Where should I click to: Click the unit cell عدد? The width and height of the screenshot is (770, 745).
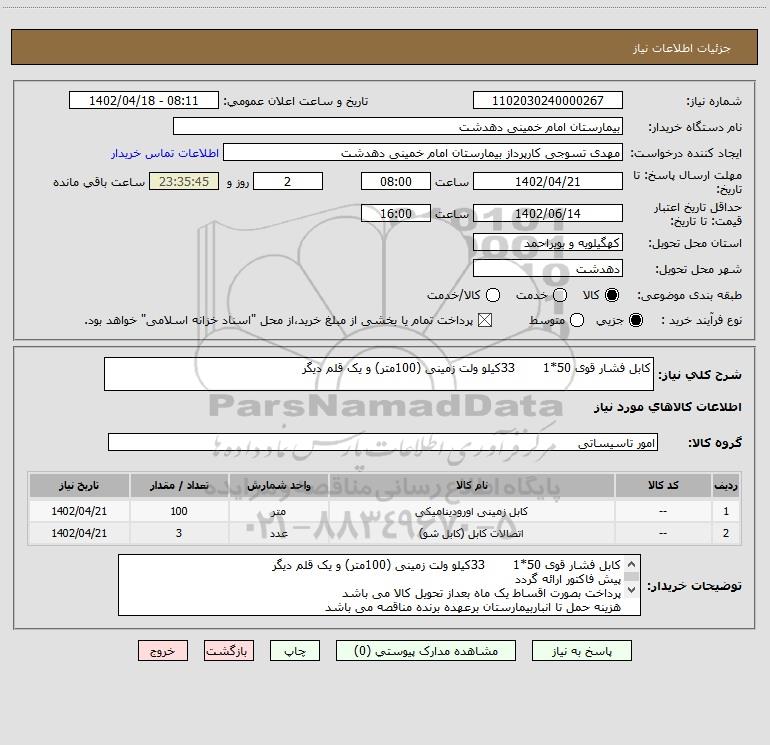point(278,533)
